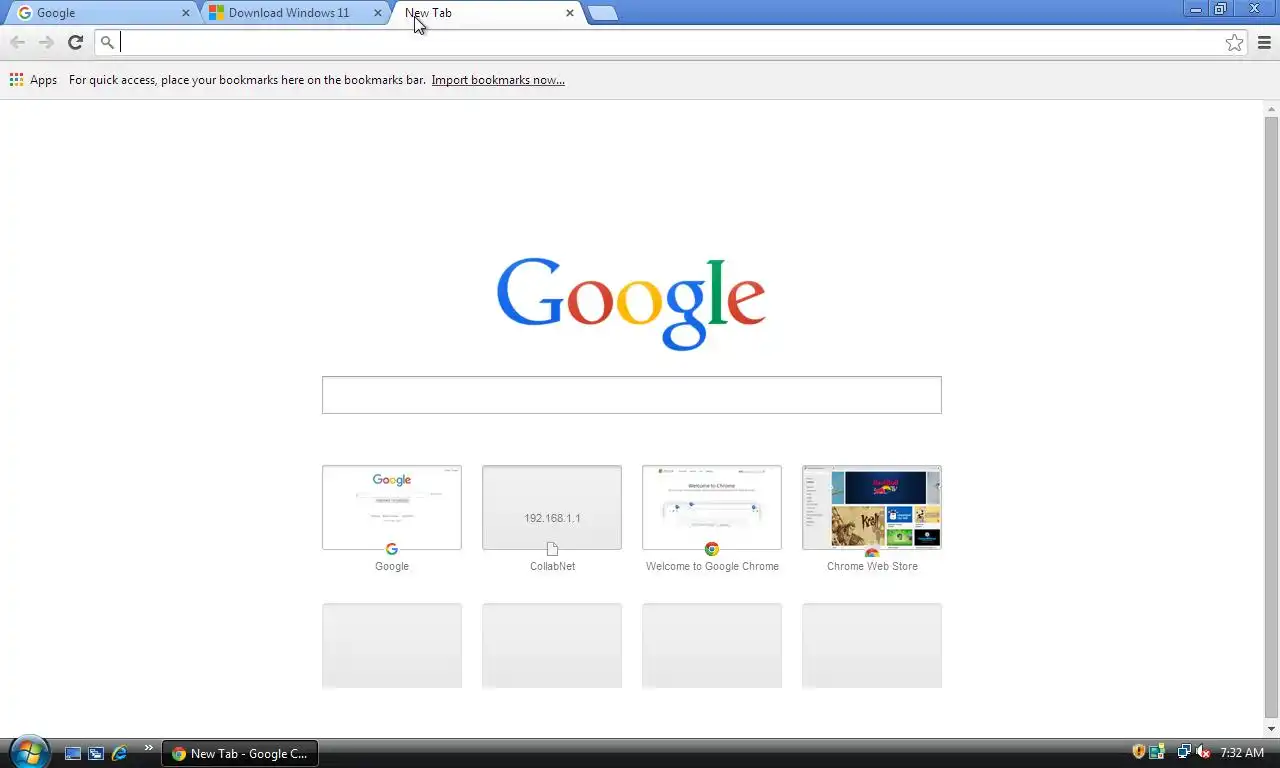This screenshot has height=768, width=1280.
Task: Reload the current page
Action: [x=75, y=42]
